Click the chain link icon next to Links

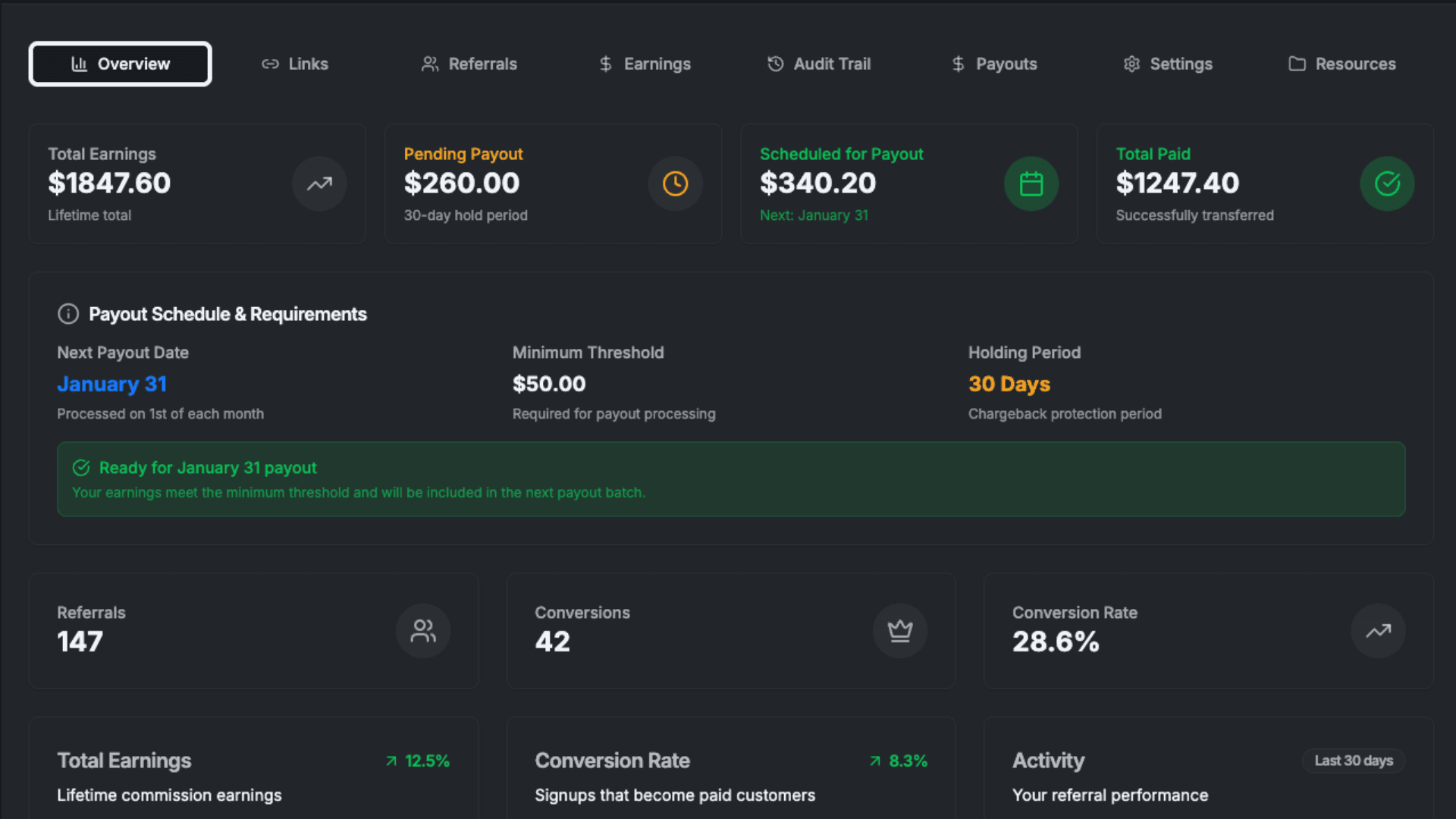point(269,64)
